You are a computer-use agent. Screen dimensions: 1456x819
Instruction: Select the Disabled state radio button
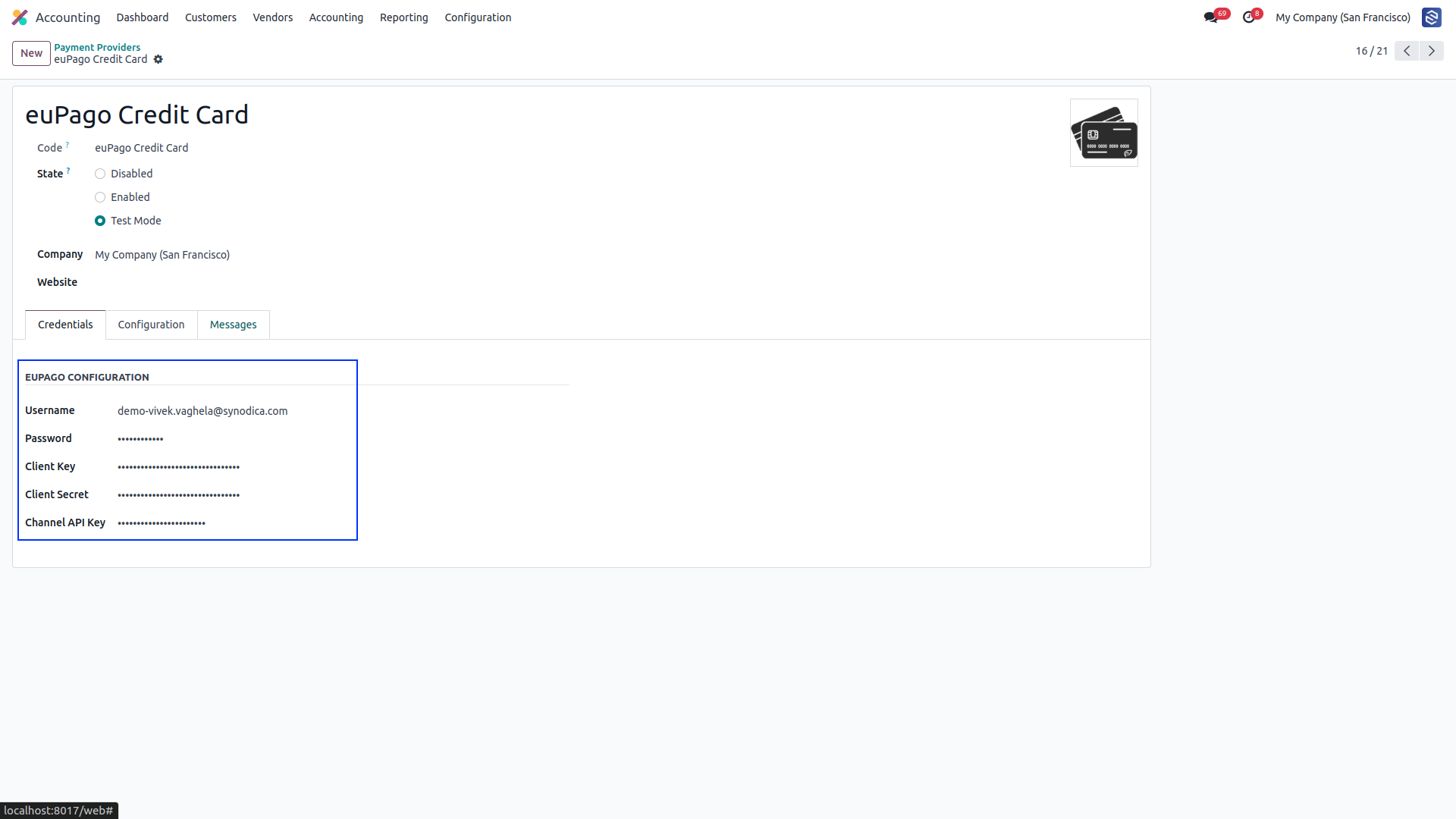tap(100, 174)
